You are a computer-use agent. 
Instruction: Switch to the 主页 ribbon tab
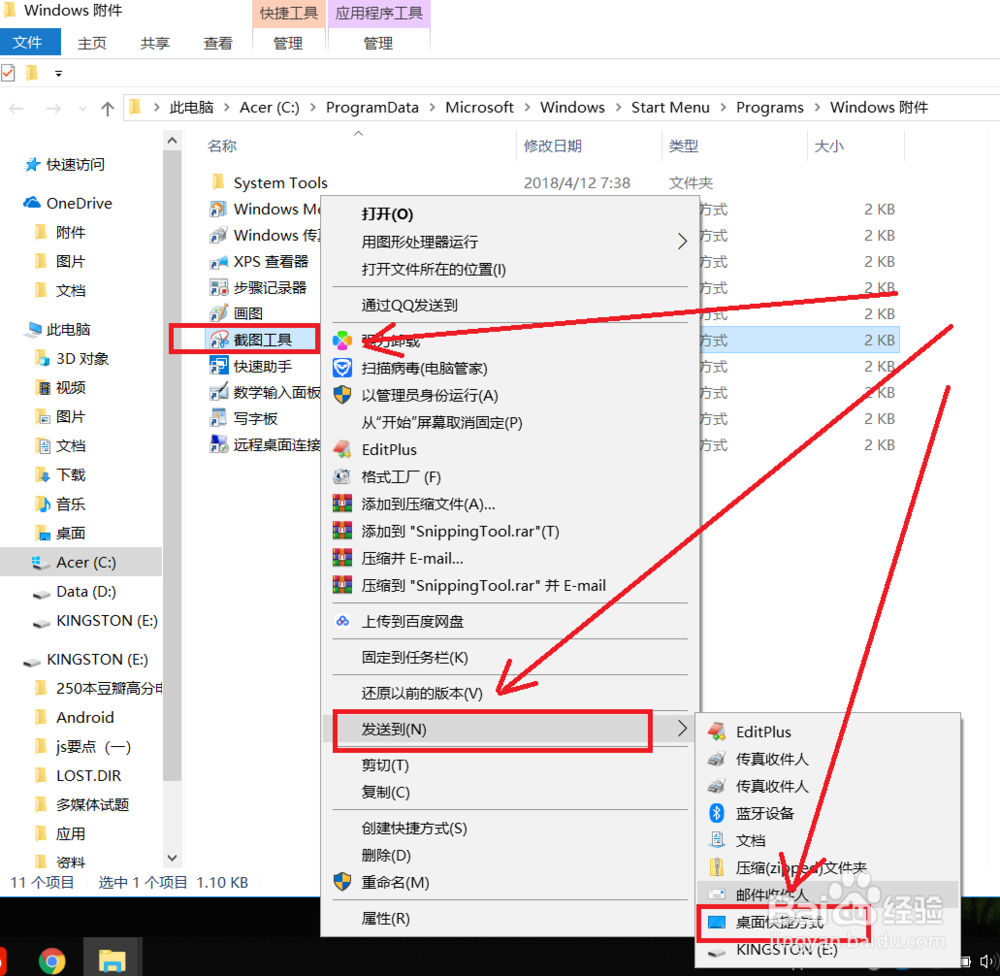click(92, 43)
